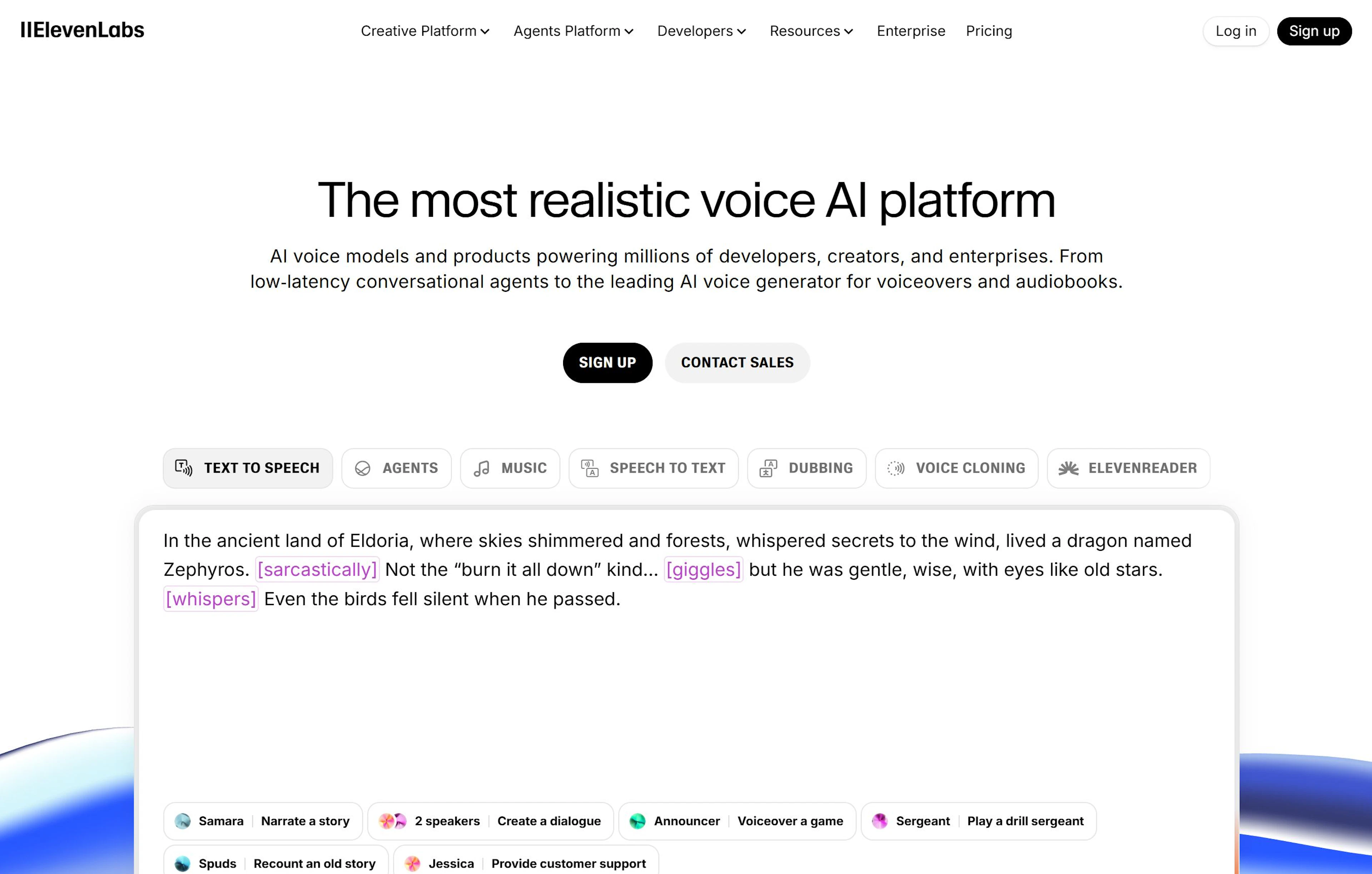Click the Music note icon
Image resolution: width=1372 pixels, height=874 pixels.
(482, 468)
